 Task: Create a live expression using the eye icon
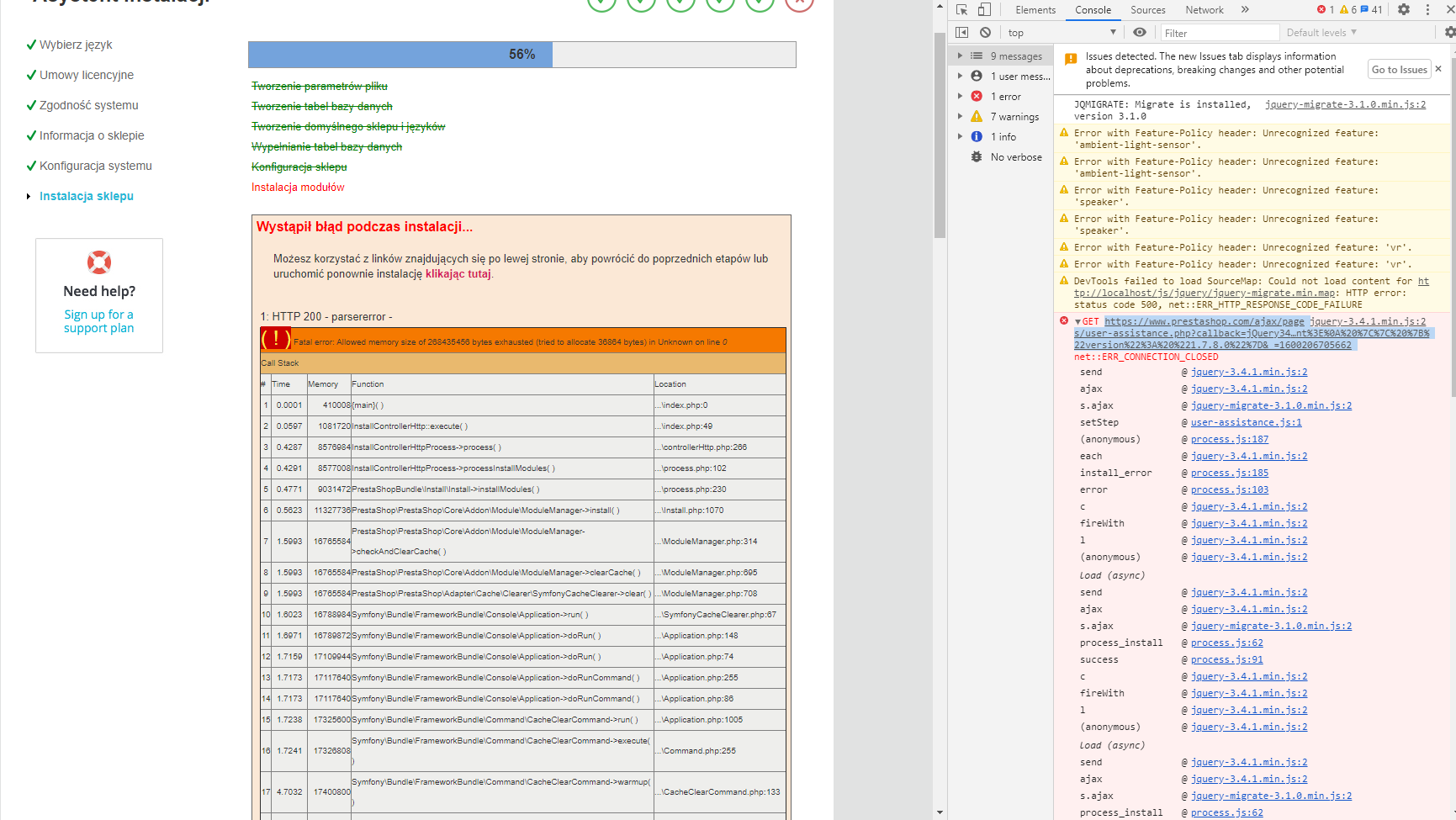(x=1140, y=32)
